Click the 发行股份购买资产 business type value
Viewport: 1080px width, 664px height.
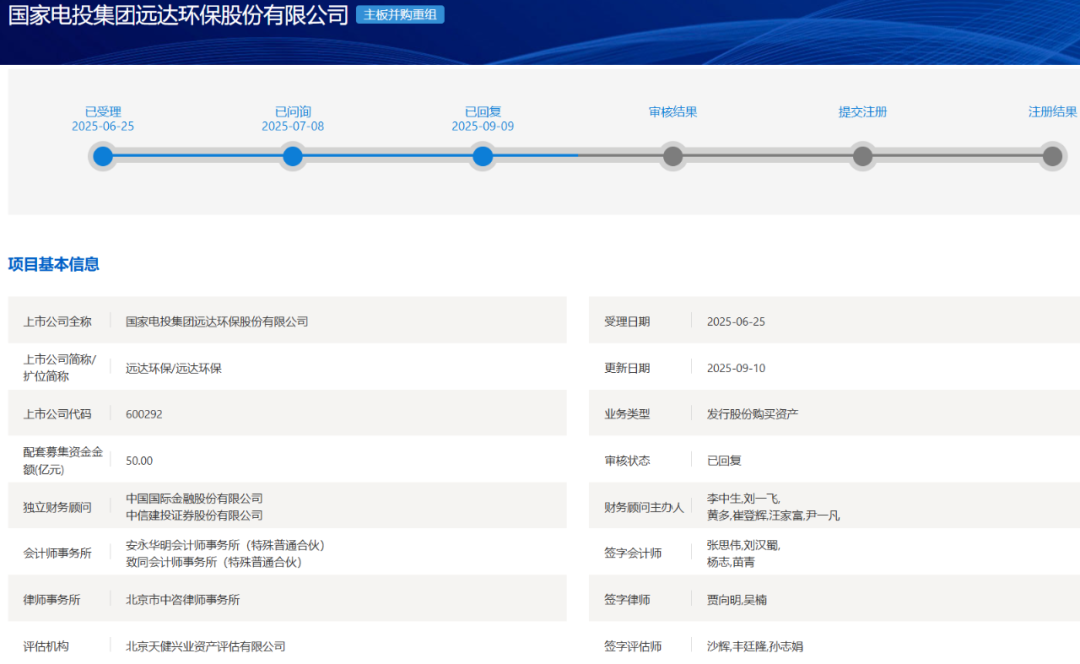tap(752, 414)
